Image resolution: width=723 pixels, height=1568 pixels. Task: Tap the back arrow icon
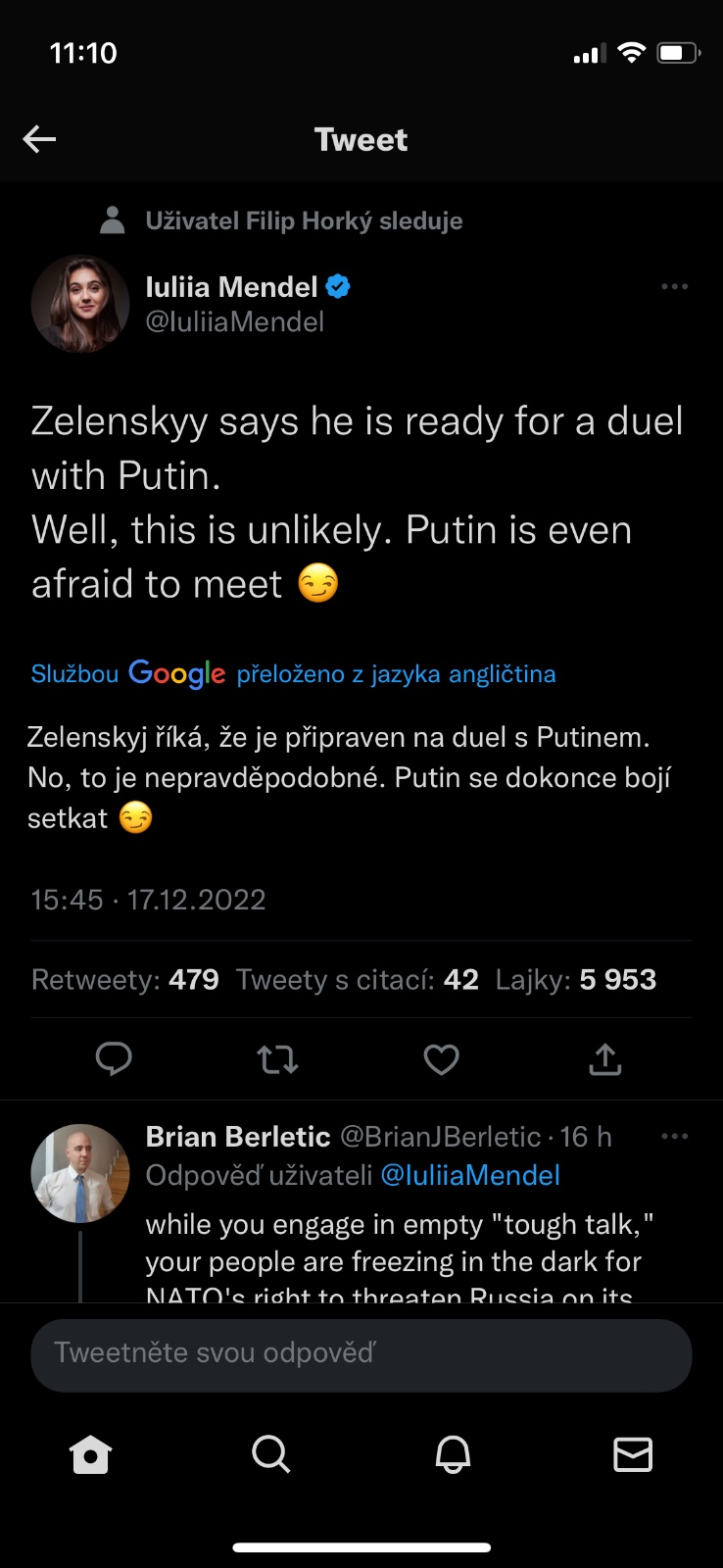[x=39, y=139]
